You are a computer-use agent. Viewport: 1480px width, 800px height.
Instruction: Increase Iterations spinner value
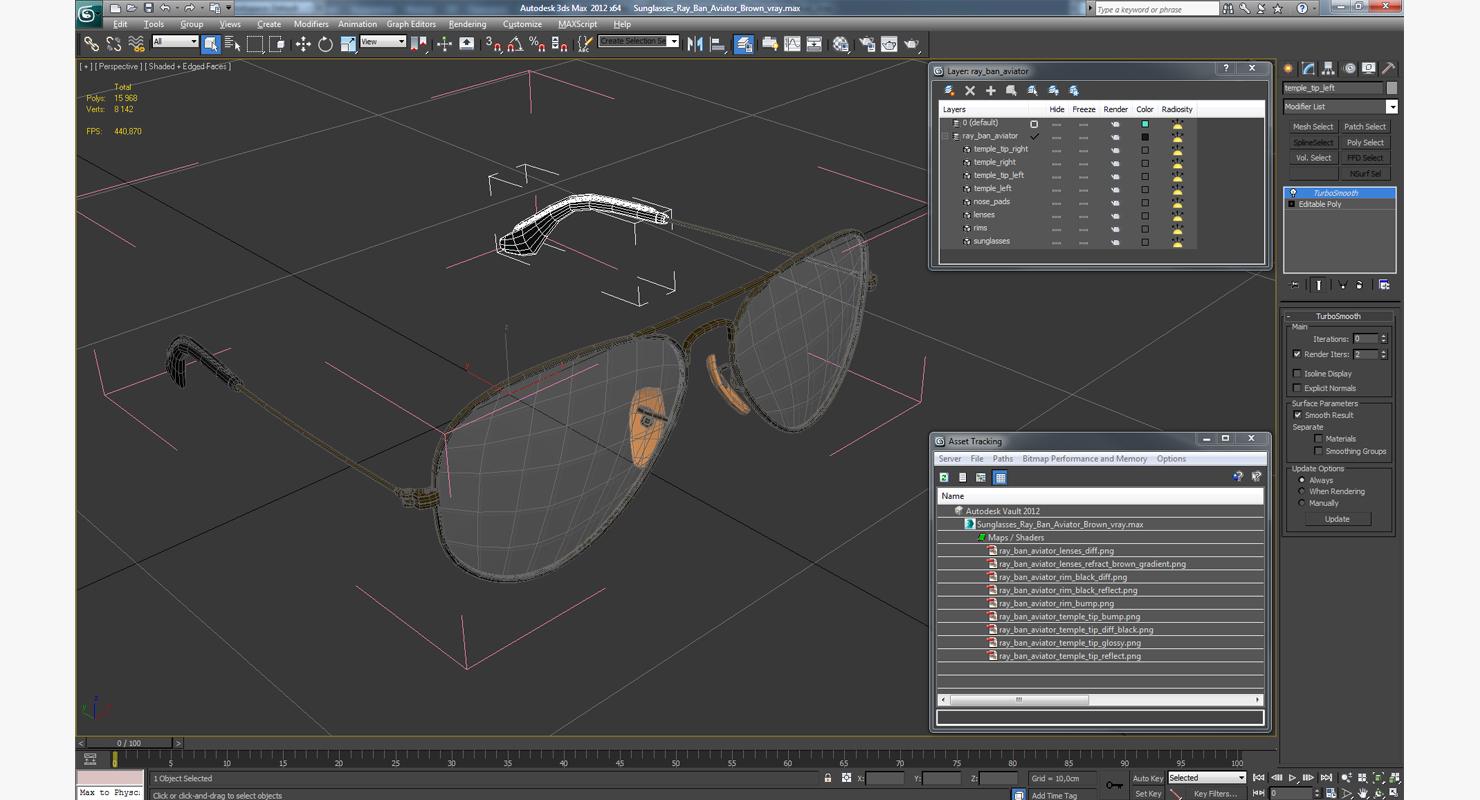pyautogui.click(x=1384, y=337)
